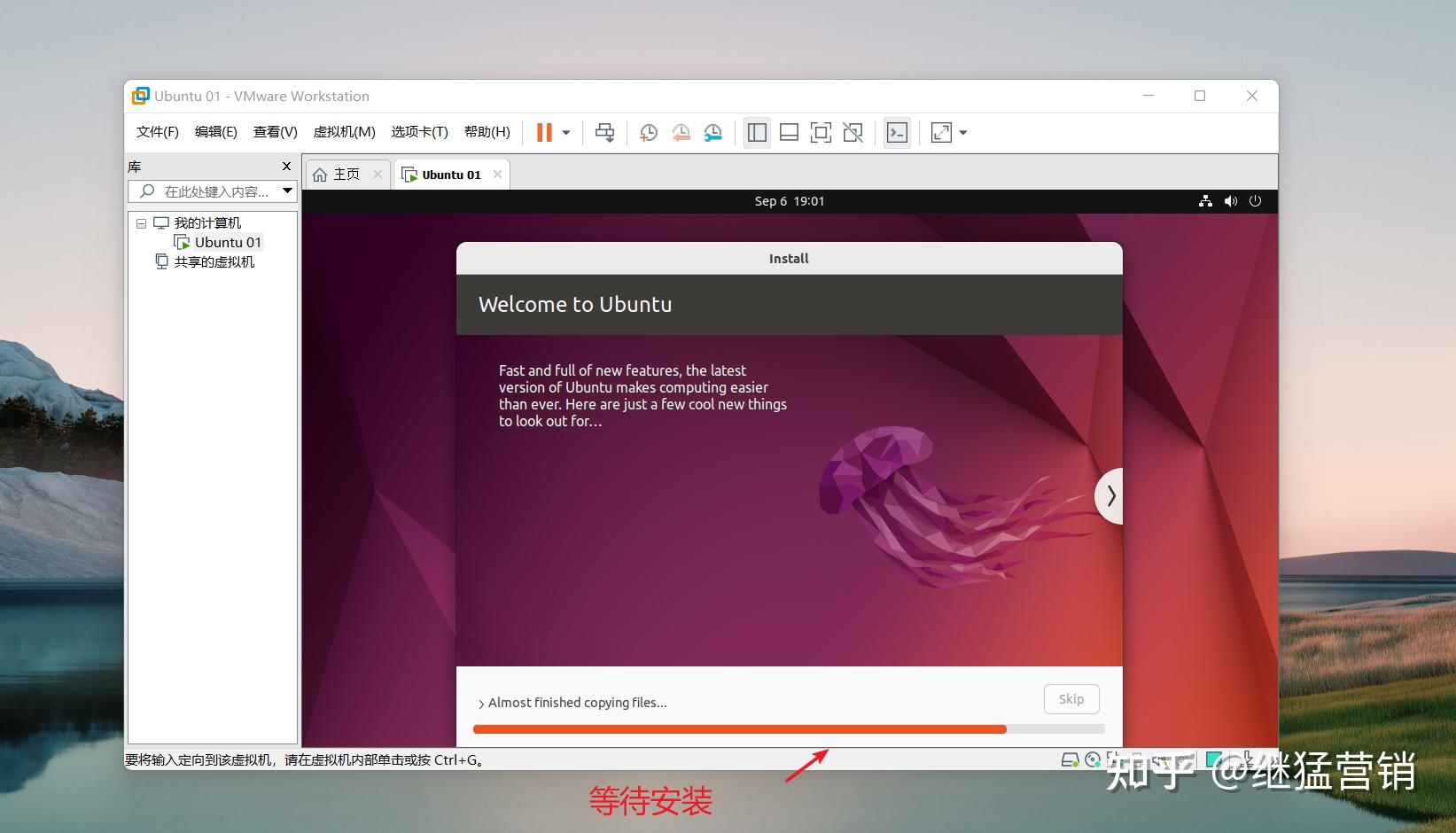Click the Welcome to Ubuntu heading

coord(575,304)
